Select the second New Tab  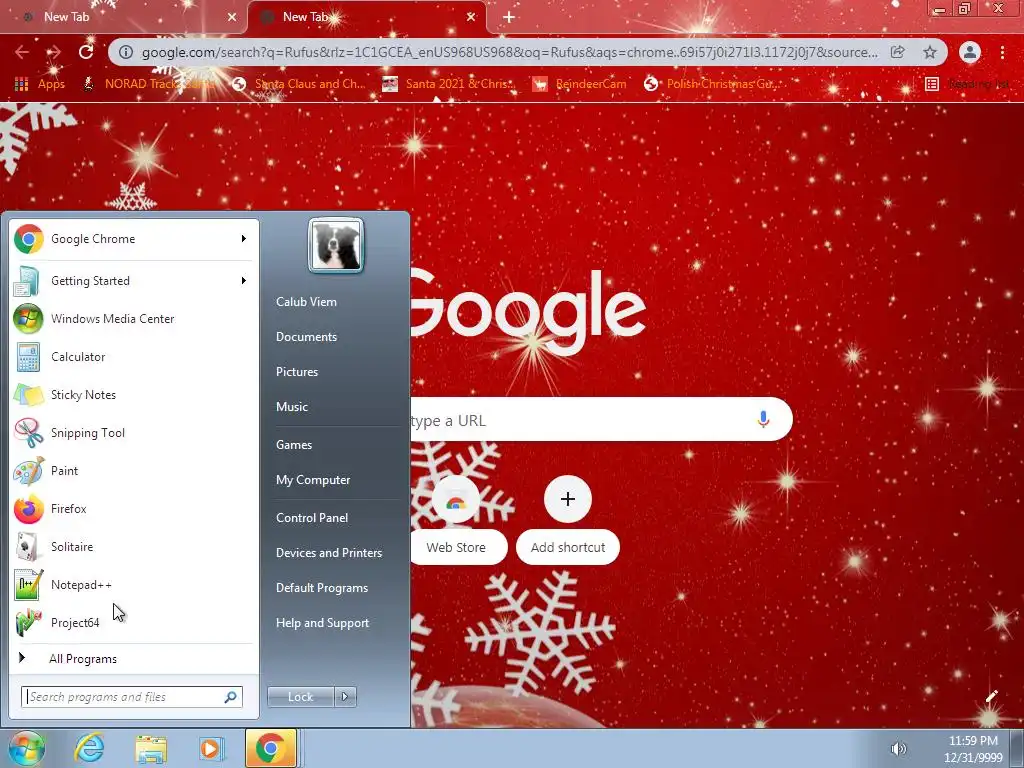pos(366,17)
